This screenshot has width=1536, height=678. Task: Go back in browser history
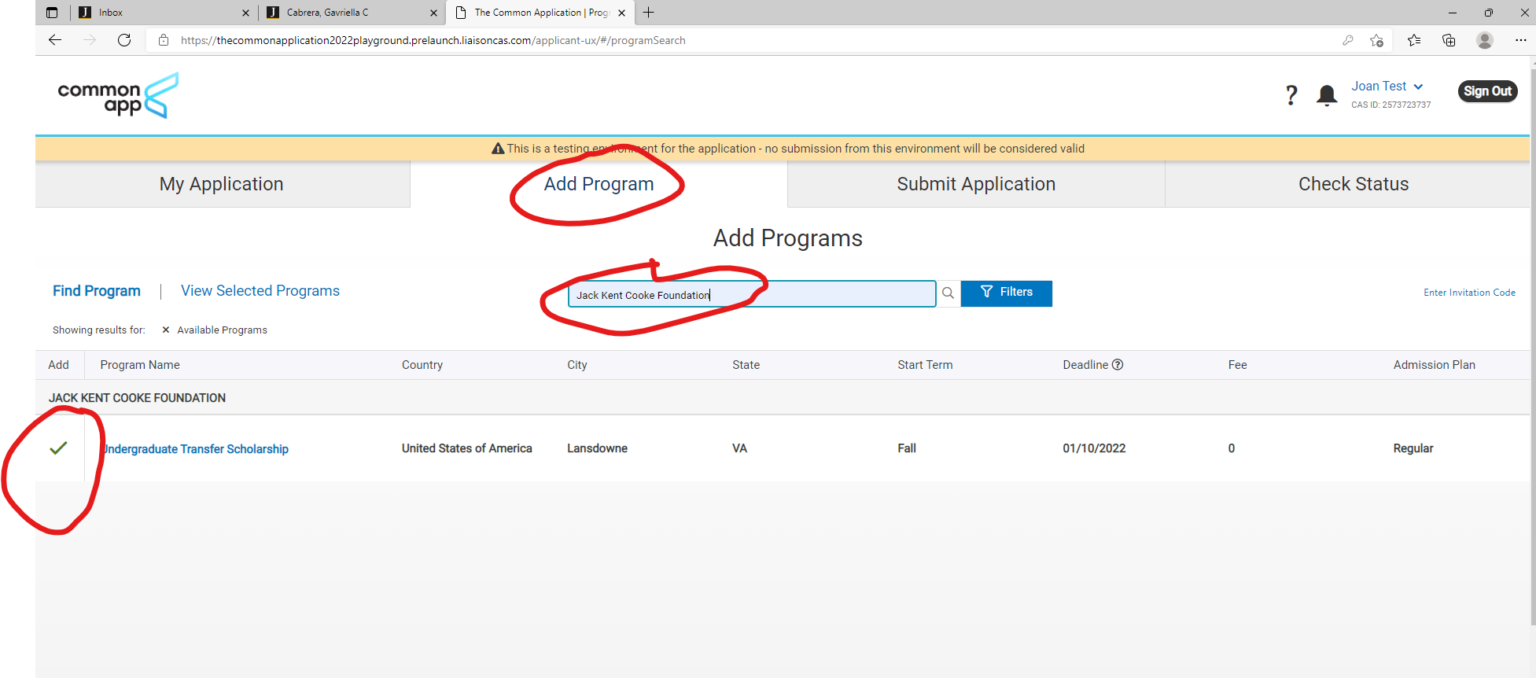(x=55, y=40)
